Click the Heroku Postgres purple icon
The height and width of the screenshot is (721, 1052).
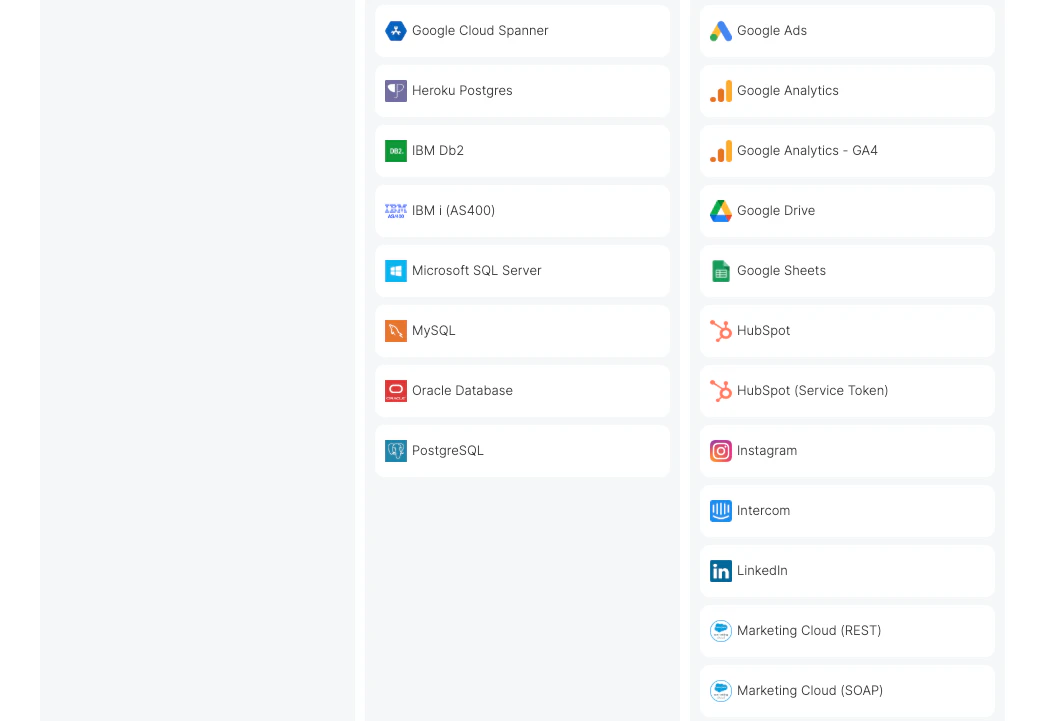(x=396, y=91)
